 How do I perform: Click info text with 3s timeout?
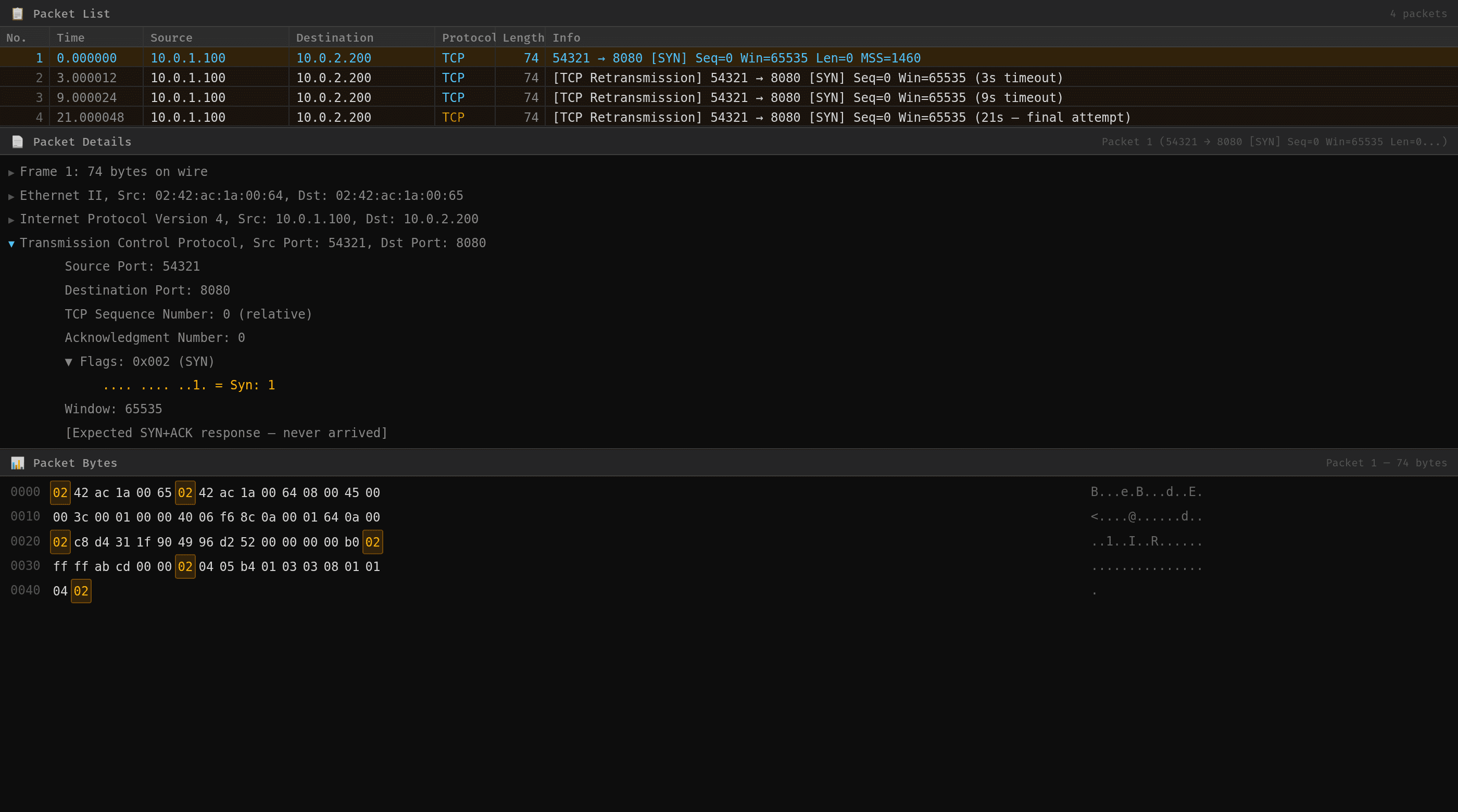(x=808, y=78)
